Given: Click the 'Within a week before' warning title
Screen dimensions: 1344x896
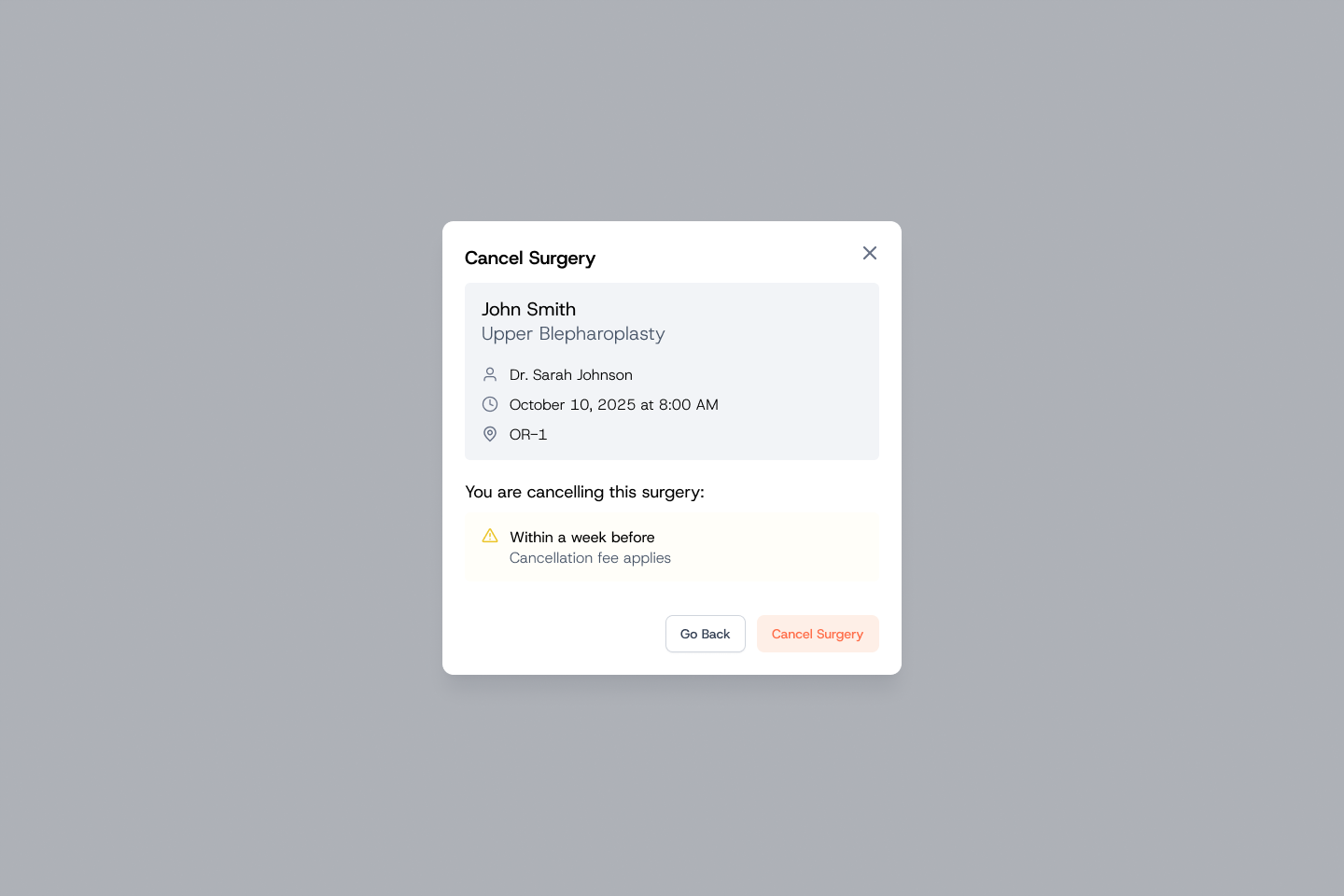Looking at the screenshot, I should coord(582,537).
